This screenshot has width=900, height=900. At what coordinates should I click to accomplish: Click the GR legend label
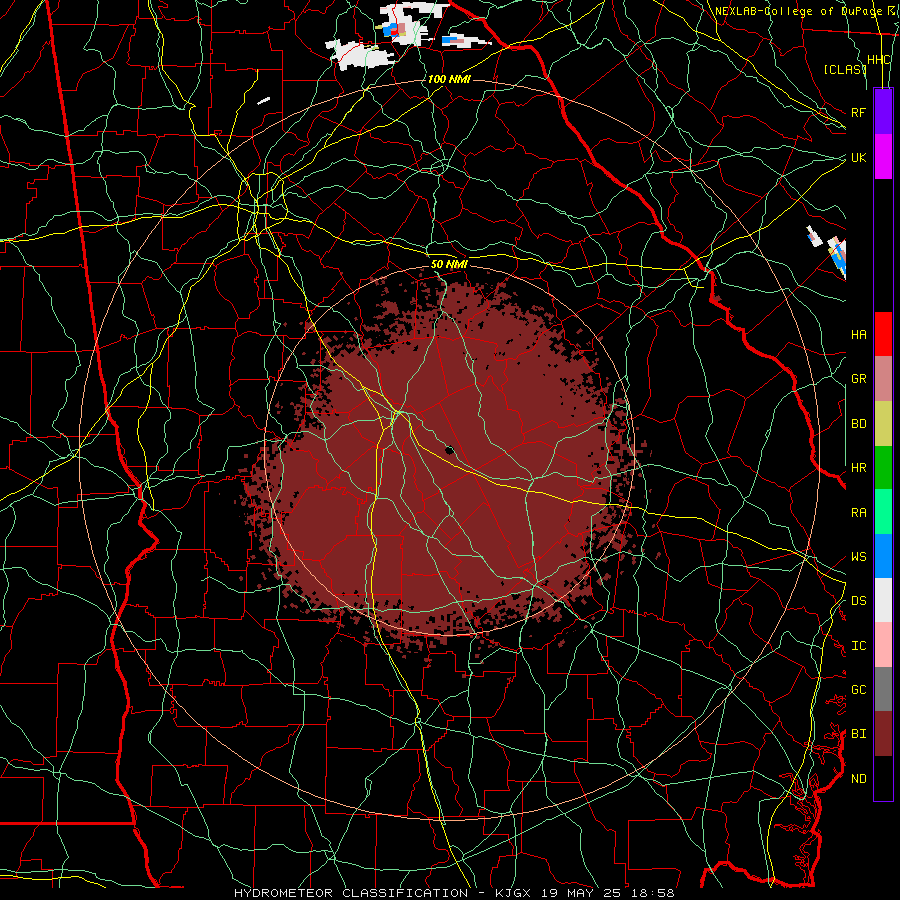point(858,379)
